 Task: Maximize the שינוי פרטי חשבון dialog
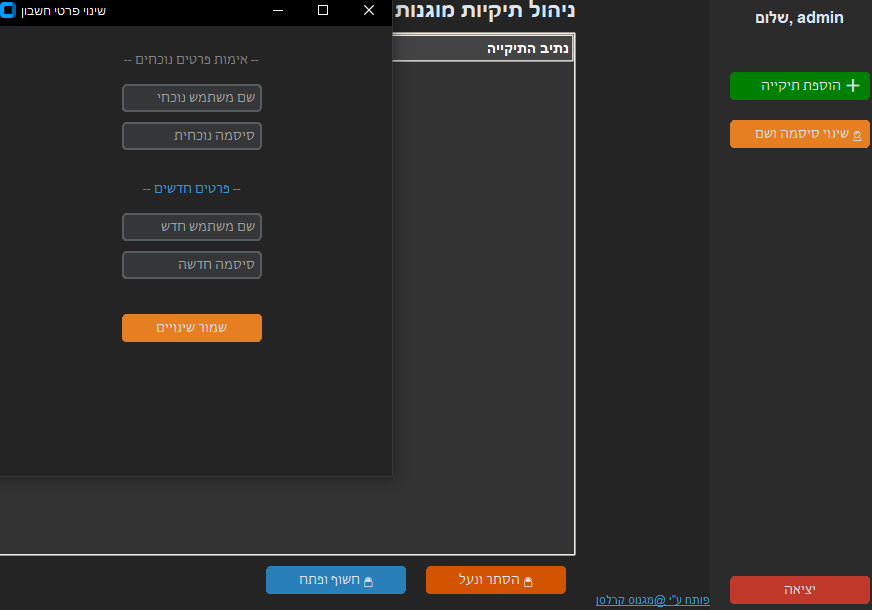click(323, 11)
